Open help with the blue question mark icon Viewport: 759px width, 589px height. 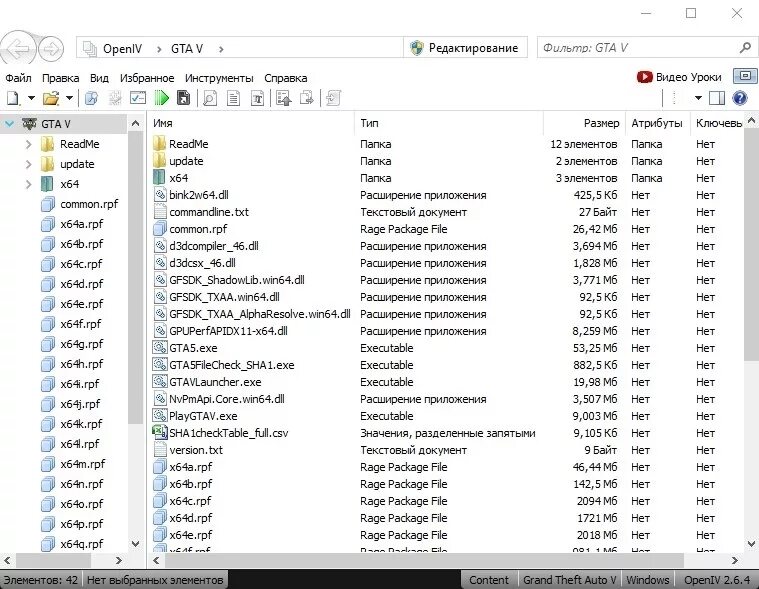[x=740, y=98]
